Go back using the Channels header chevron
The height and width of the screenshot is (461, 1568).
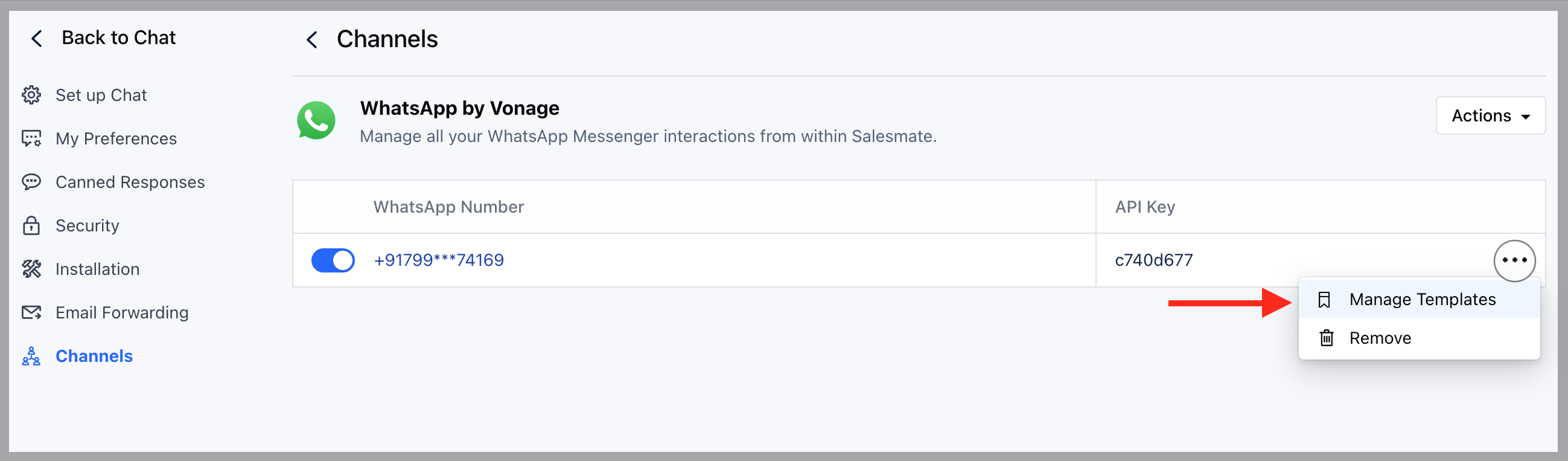311,40
